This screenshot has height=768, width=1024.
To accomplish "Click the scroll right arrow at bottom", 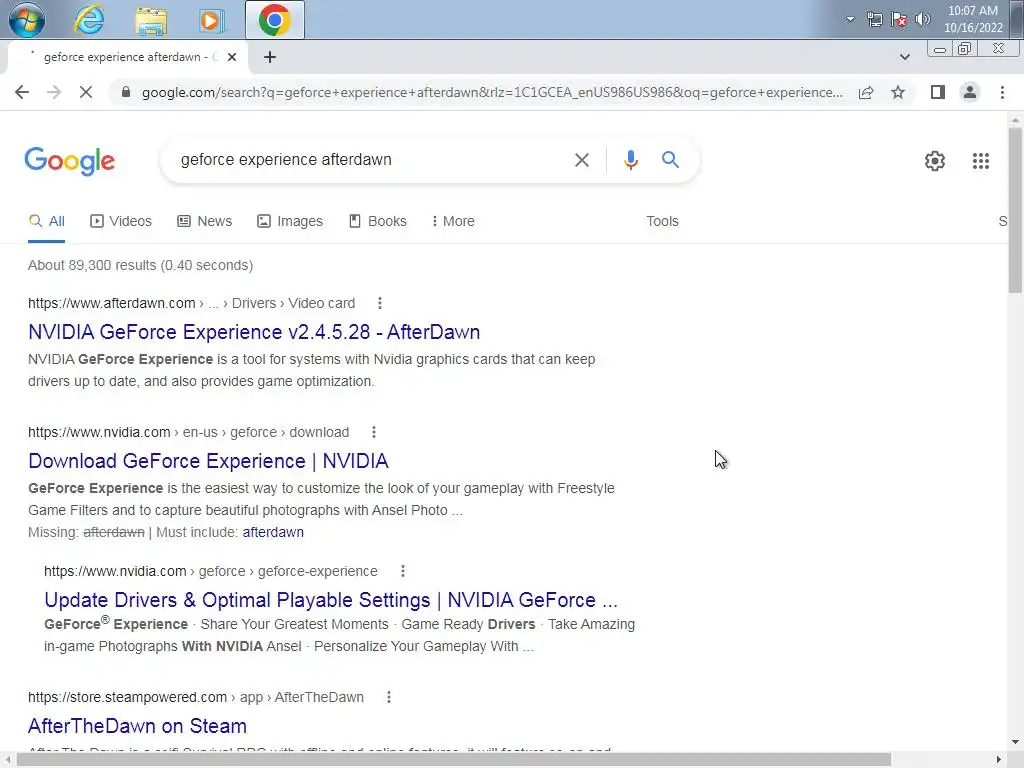I will click(x=998, y=760).
